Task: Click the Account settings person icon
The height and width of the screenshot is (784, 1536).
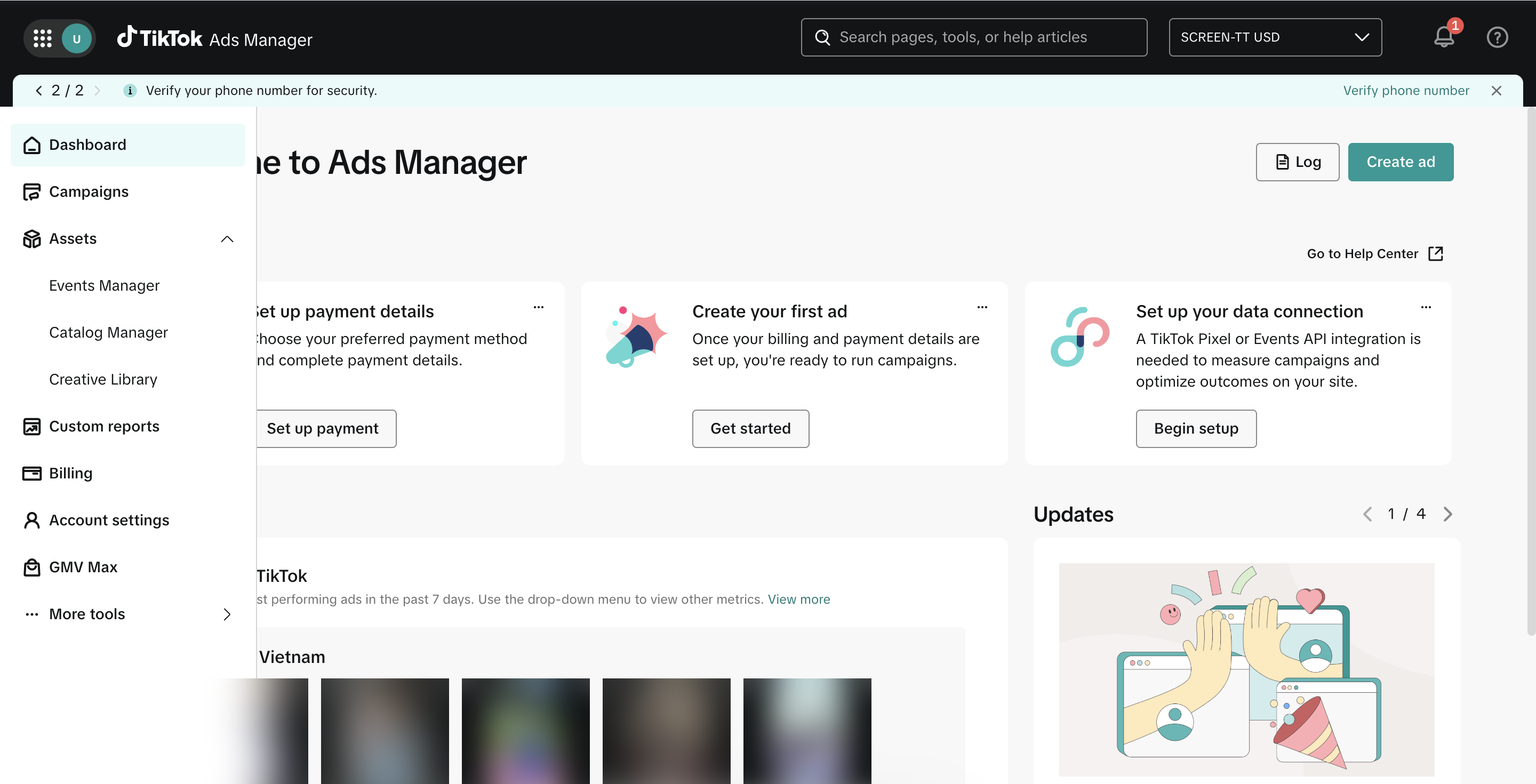Action: pos(31,521)
